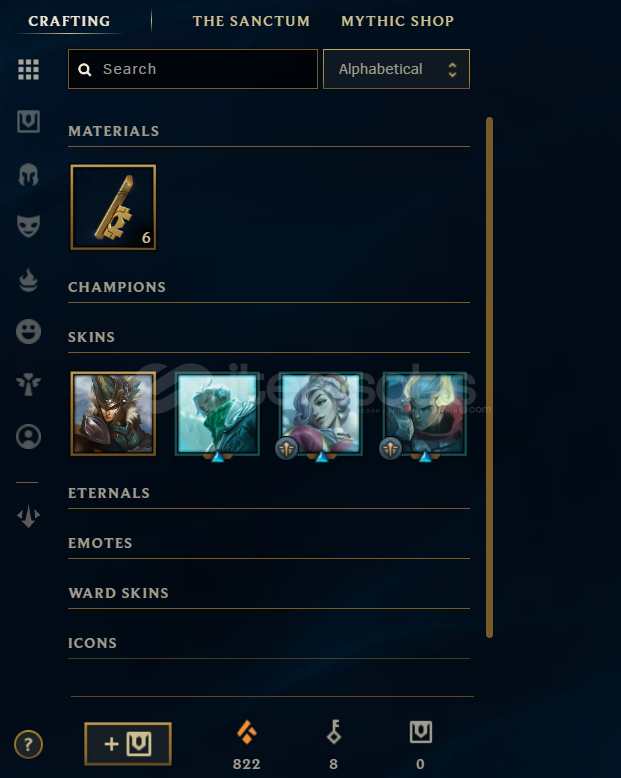The height and width of the screenshot is (778, 621).
Task: Click the add chest plus button
Action: pos(128,744)
